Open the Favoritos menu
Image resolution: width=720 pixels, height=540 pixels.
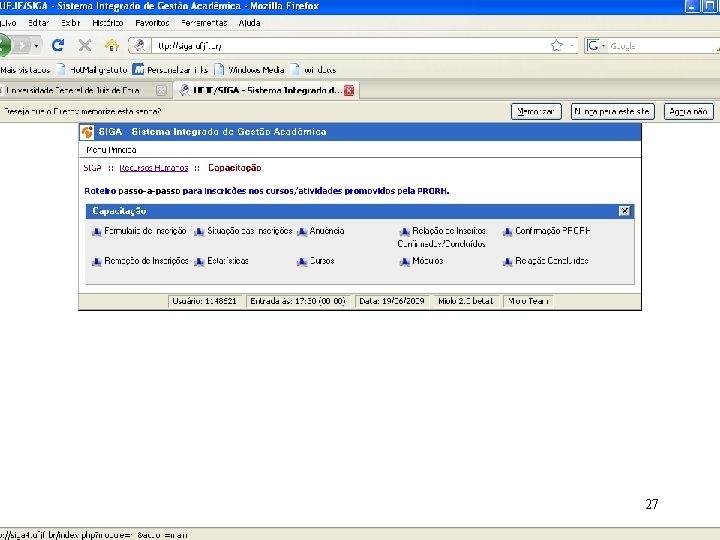click(152, 23)
